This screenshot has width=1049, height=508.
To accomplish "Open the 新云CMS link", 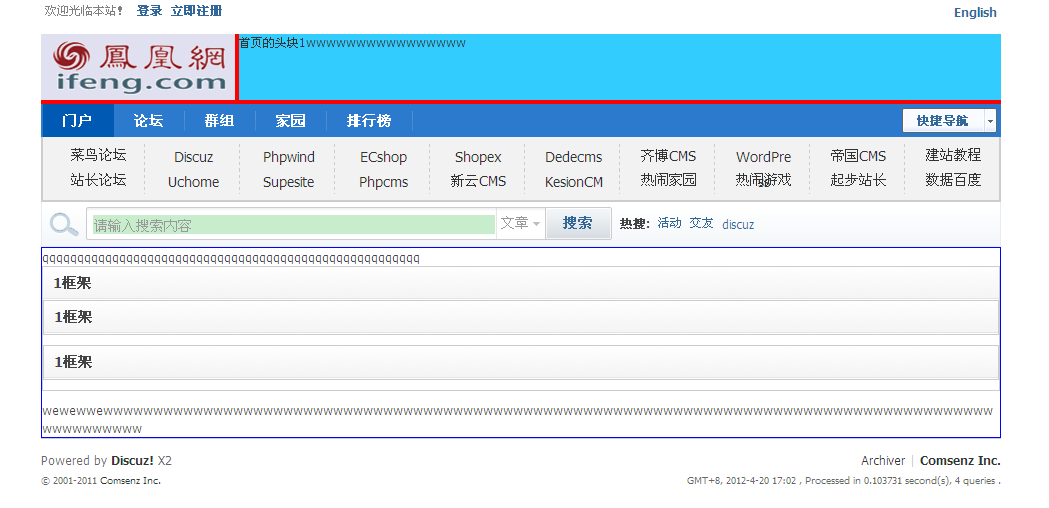I will click(x=478, y=181).
